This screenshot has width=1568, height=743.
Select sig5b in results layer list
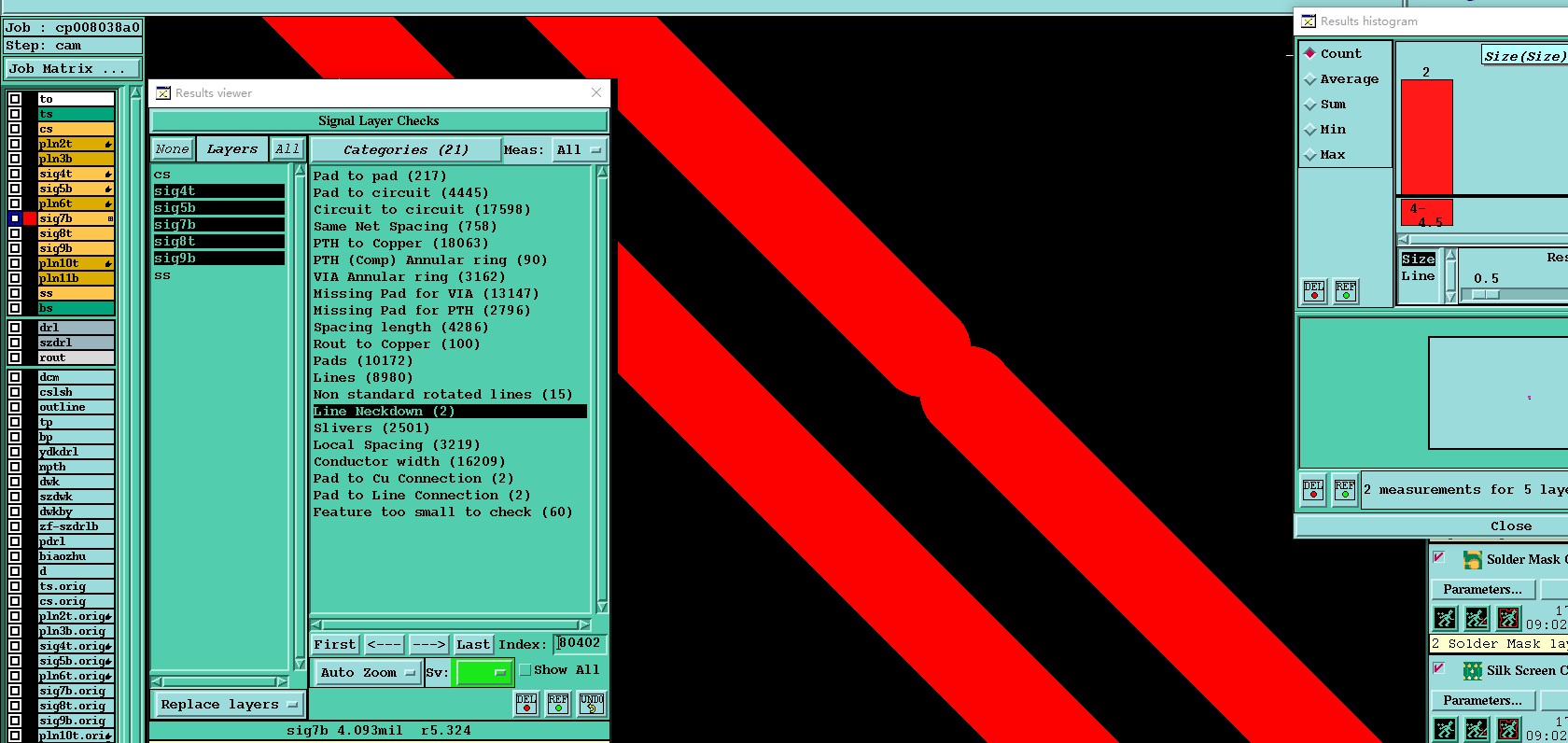[219, 208]
